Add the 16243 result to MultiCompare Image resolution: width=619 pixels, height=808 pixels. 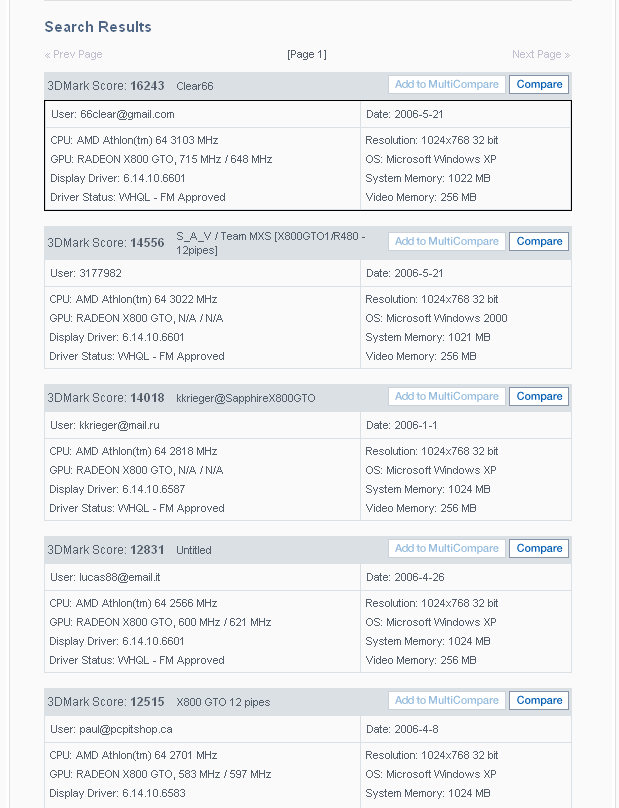click(x=446, y=85)
